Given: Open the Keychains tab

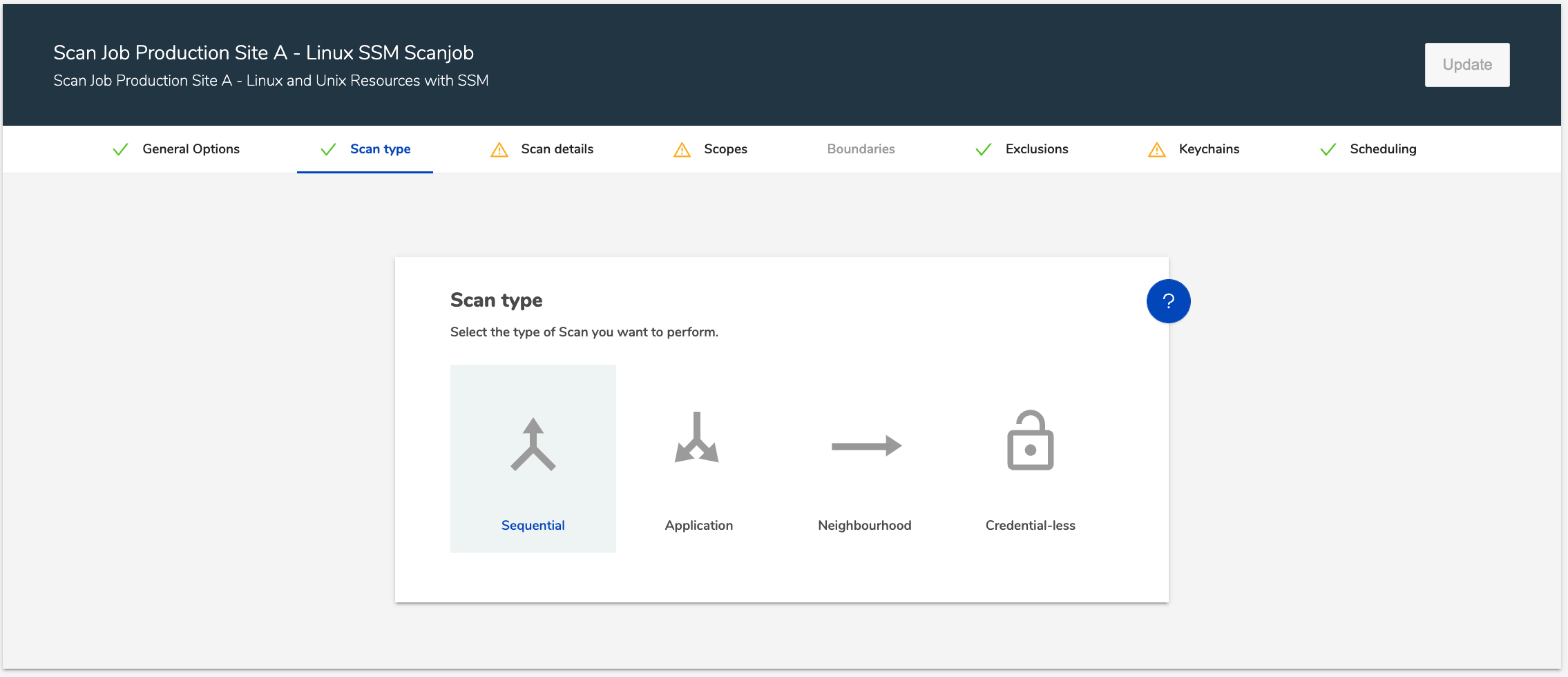Looking at the screenshot, I should coord(1209,149).
